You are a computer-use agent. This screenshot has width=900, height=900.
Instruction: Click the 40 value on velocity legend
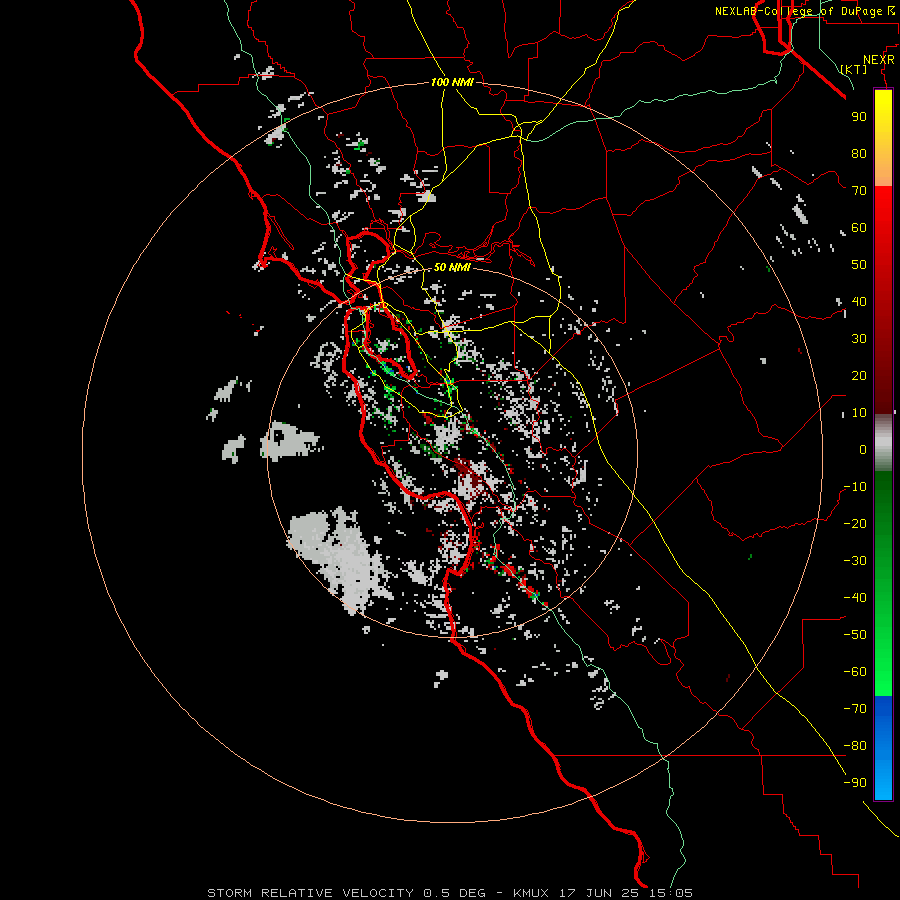click(x=859, y=301)
